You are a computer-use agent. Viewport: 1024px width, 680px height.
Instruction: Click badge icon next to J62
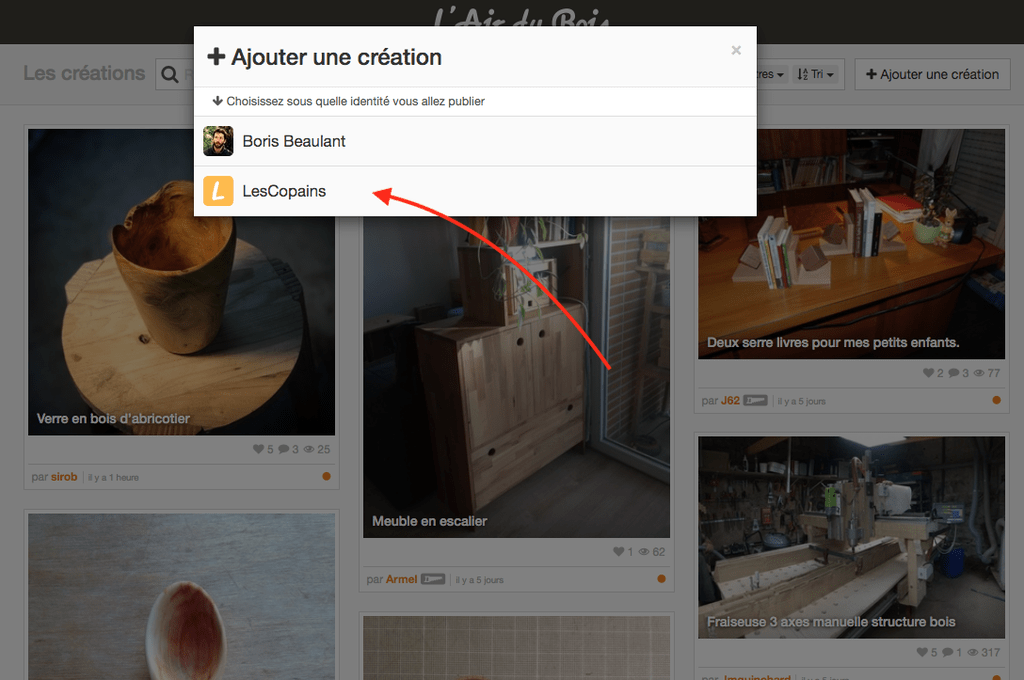point(756,400)
